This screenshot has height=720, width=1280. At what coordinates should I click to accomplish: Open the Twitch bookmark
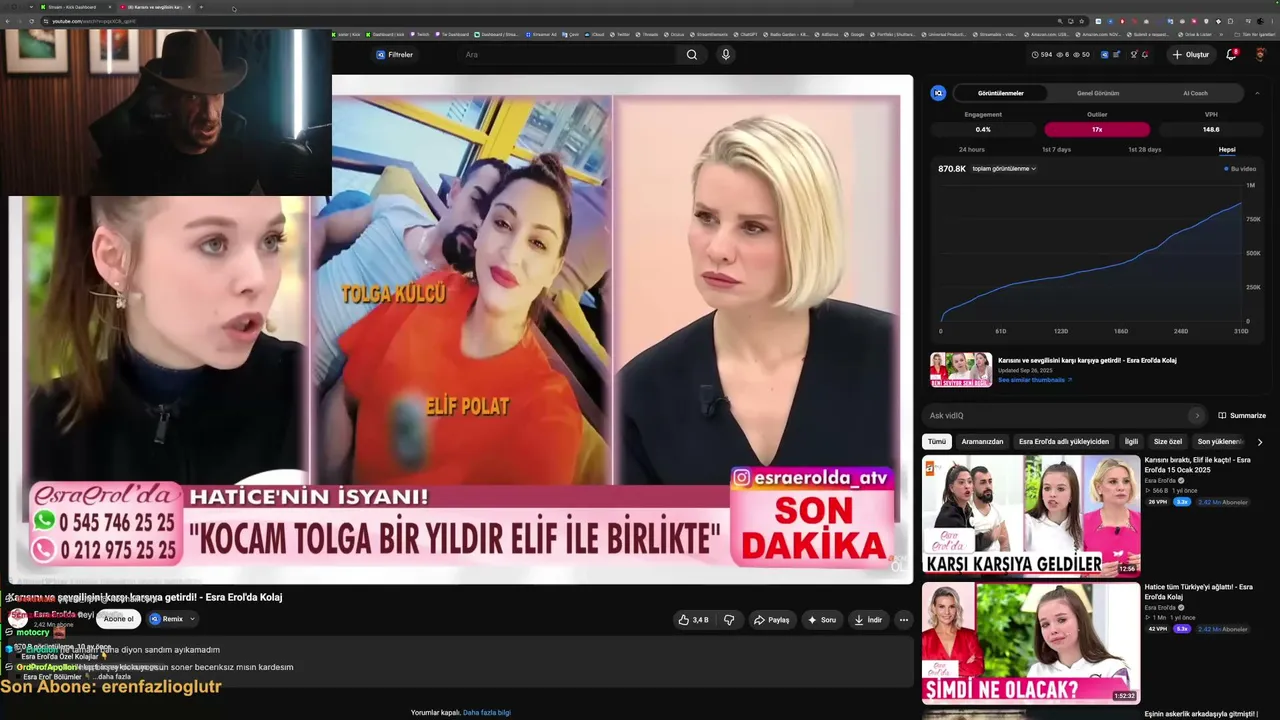422,34
